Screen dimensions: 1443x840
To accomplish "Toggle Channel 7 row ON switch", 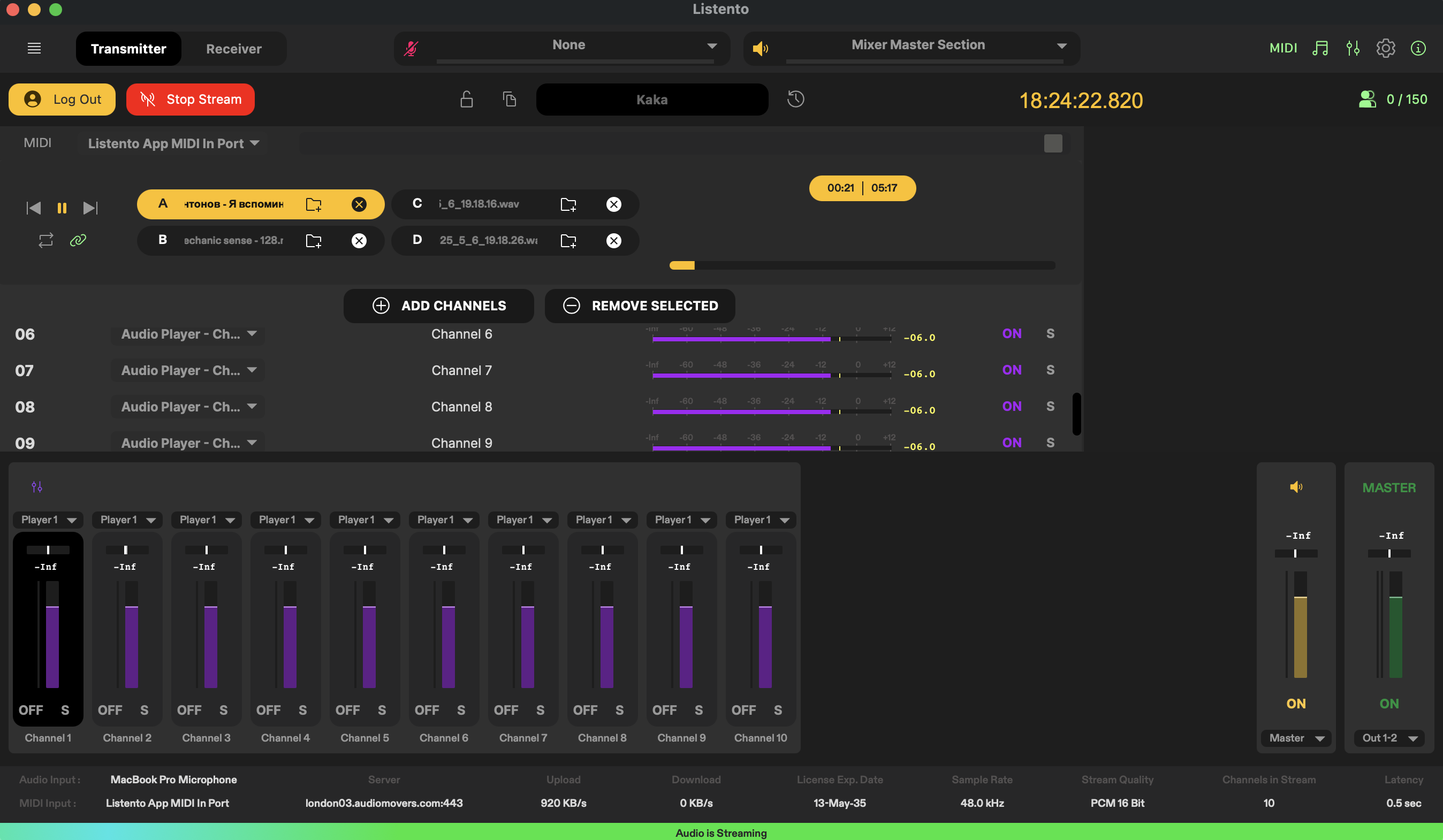I will click(x=1011, y=370).
